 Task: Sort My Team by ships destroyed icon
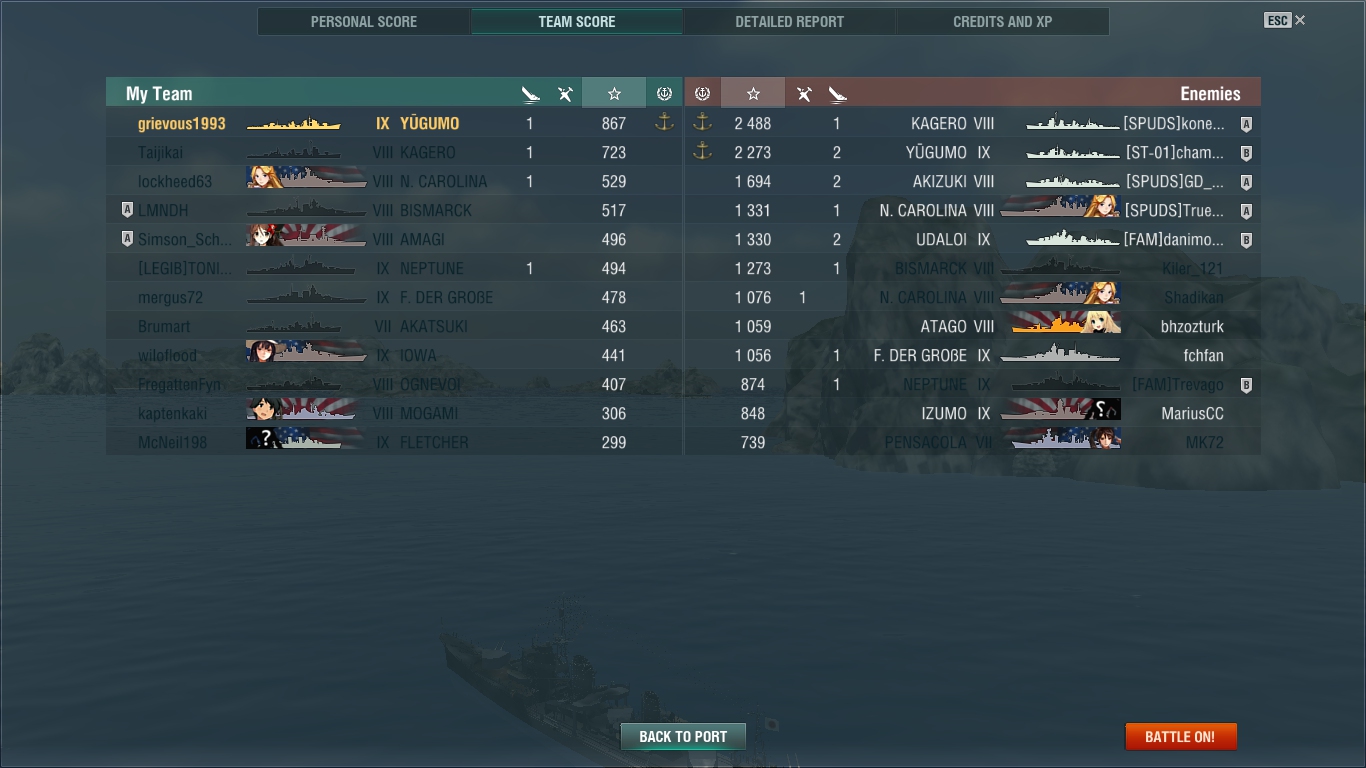pyautogui.click(x=531, y=94)
